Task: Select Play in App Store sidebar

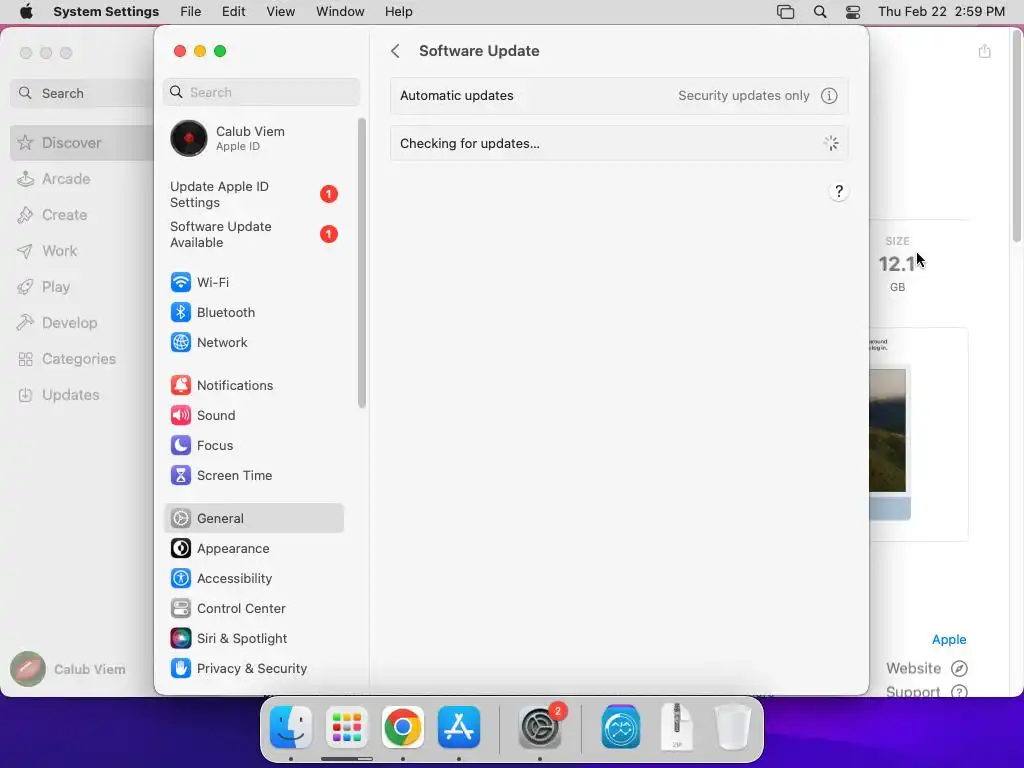Action: [82, 287]
